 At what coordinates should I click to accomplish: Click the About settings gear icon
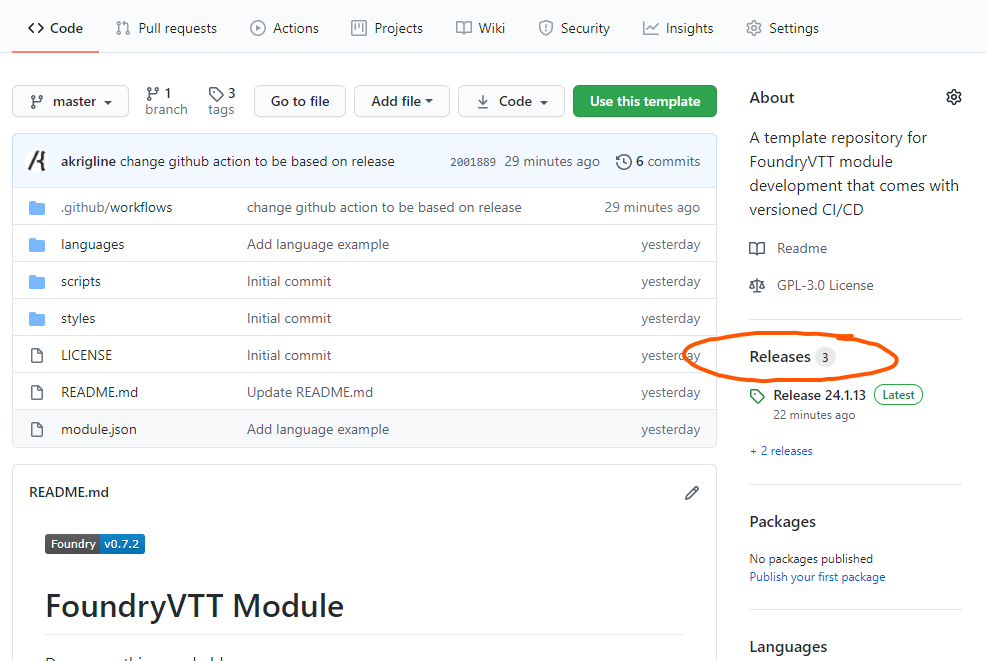[954, 97]
